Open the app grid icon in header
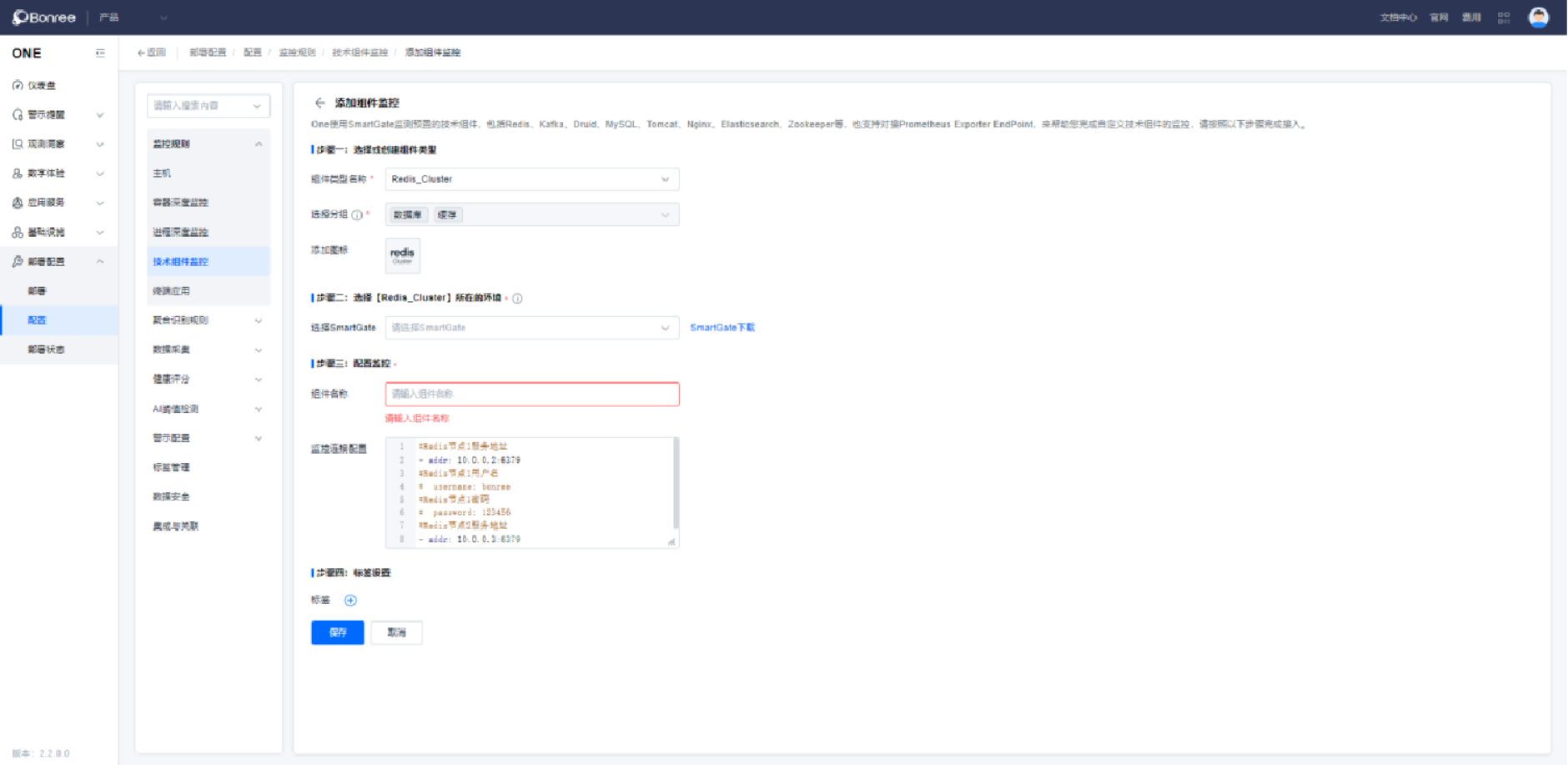Image resolution: width=1568 pixels, height=765 pixels. pyautogui.click(x=1504, y=18)
